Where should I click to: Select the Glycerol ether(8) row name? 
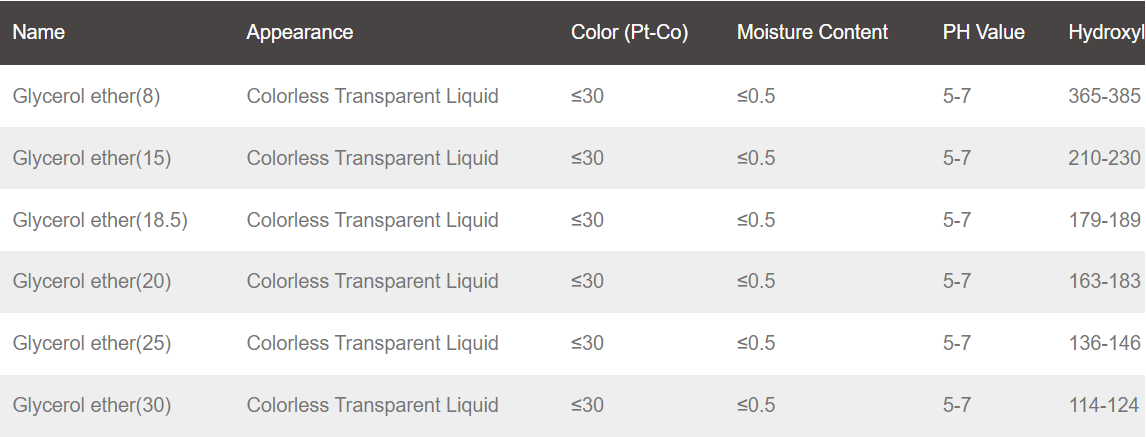click(86, 96)
